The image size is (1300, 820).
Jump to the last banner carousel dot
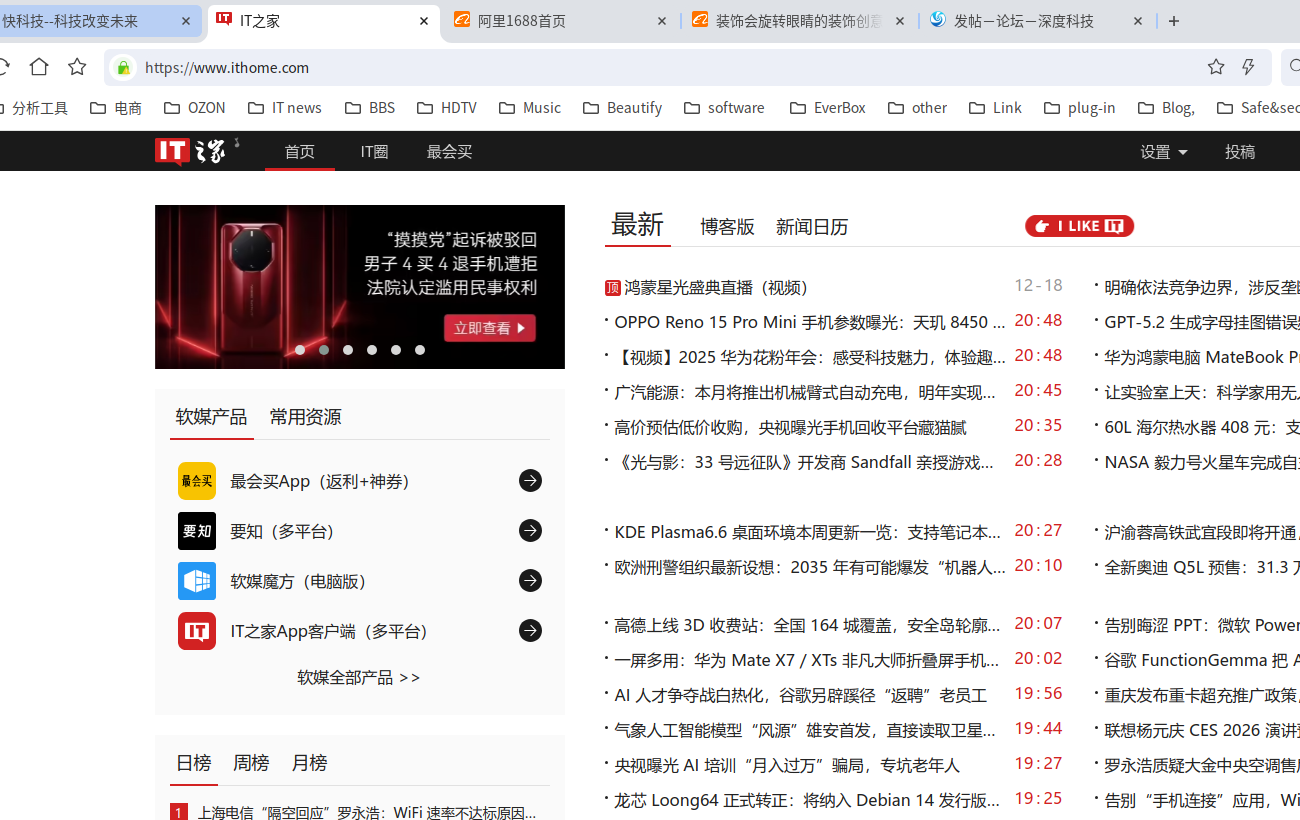420,350
